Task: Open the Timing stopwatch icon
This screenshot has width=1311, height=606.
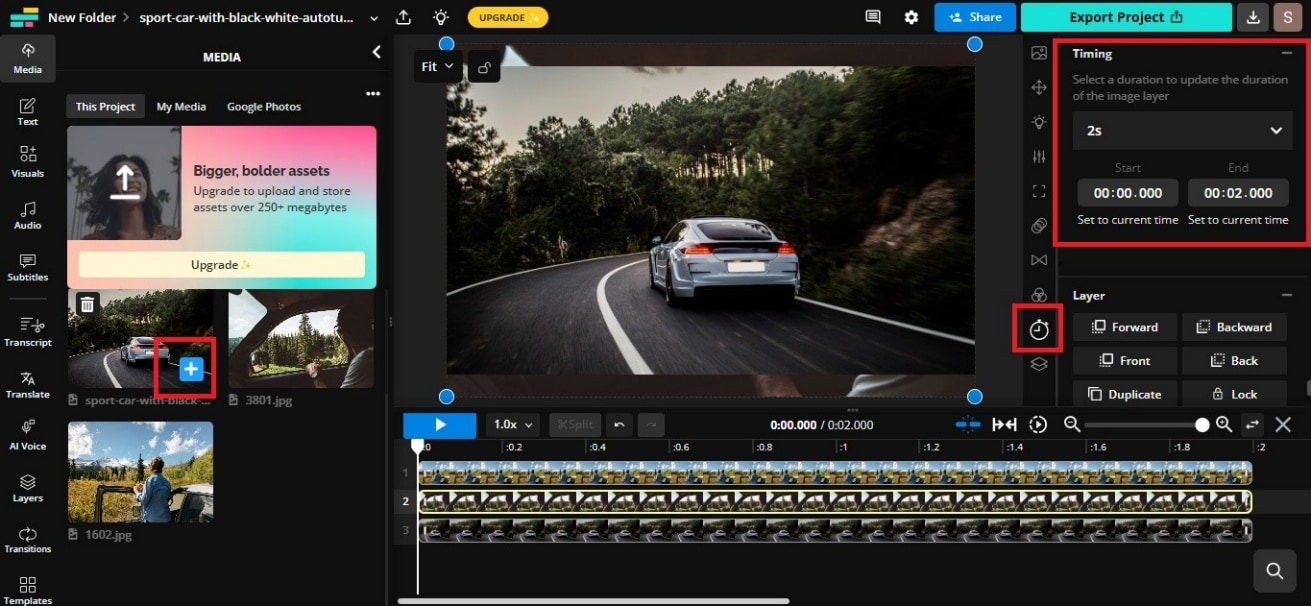Action: click(1039, 329)
